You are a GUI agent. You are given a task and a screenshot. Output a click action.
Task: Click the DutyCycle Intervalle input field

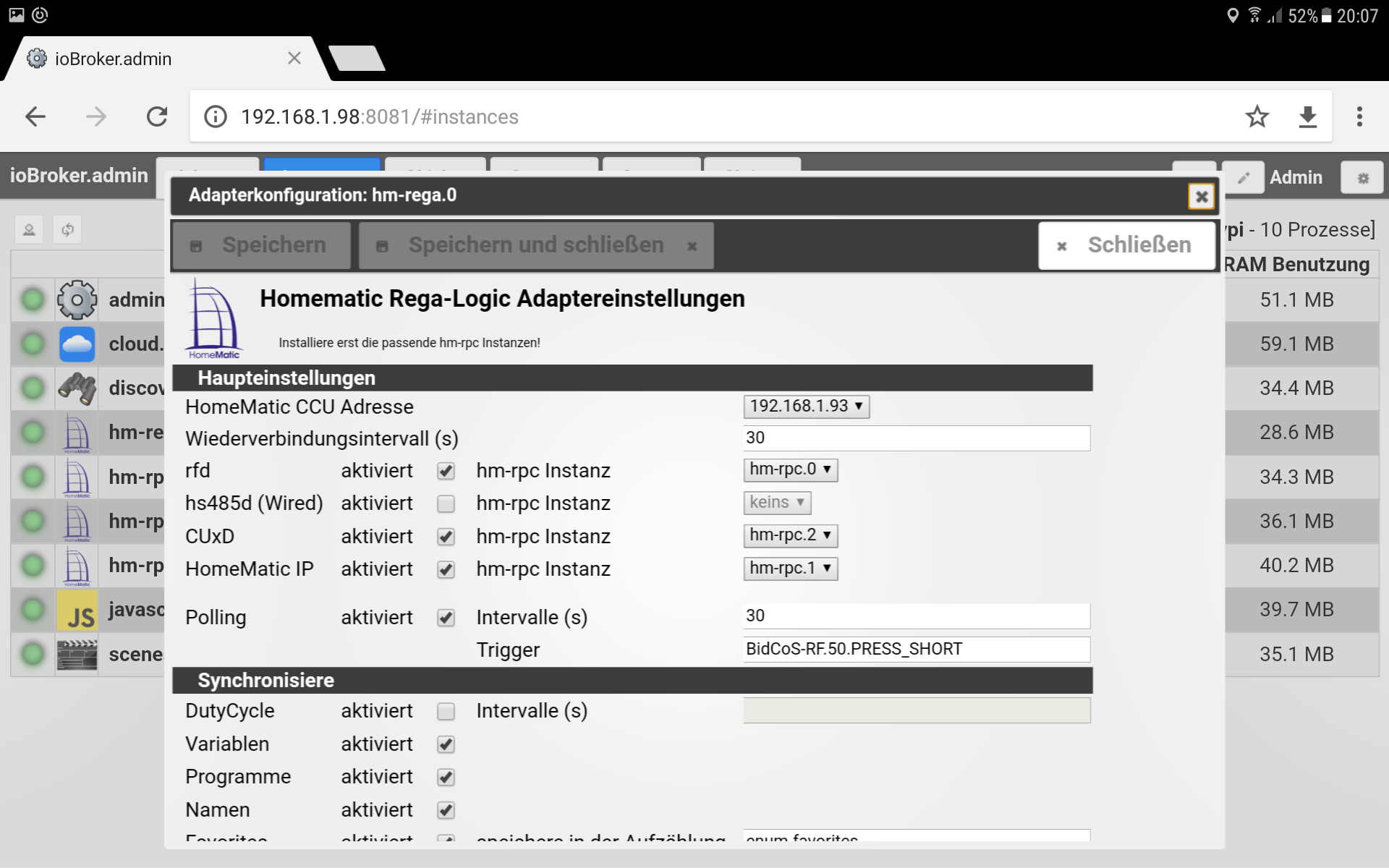917,710
